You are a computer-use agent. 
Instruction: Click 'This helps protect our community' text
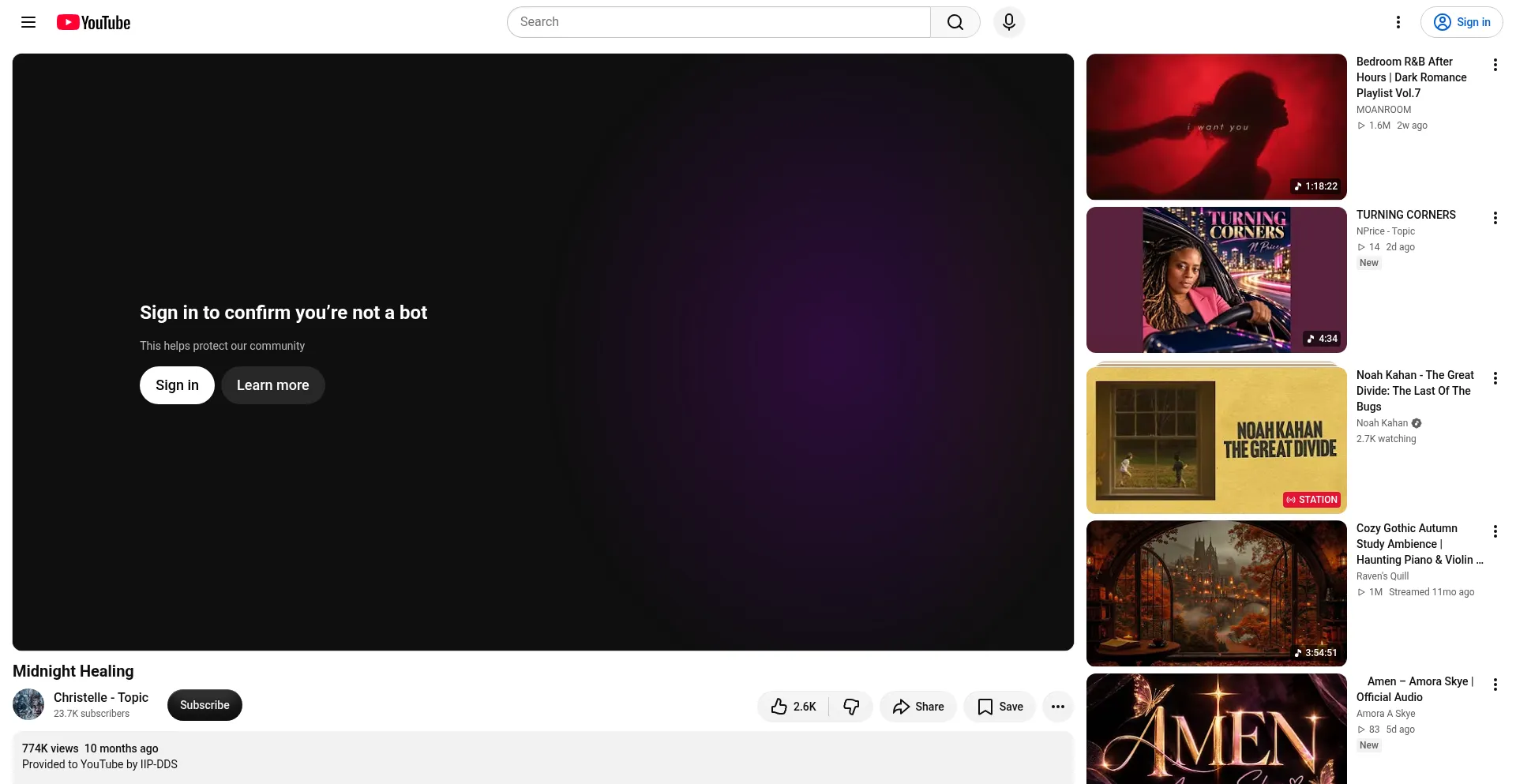tap(222, 346)
